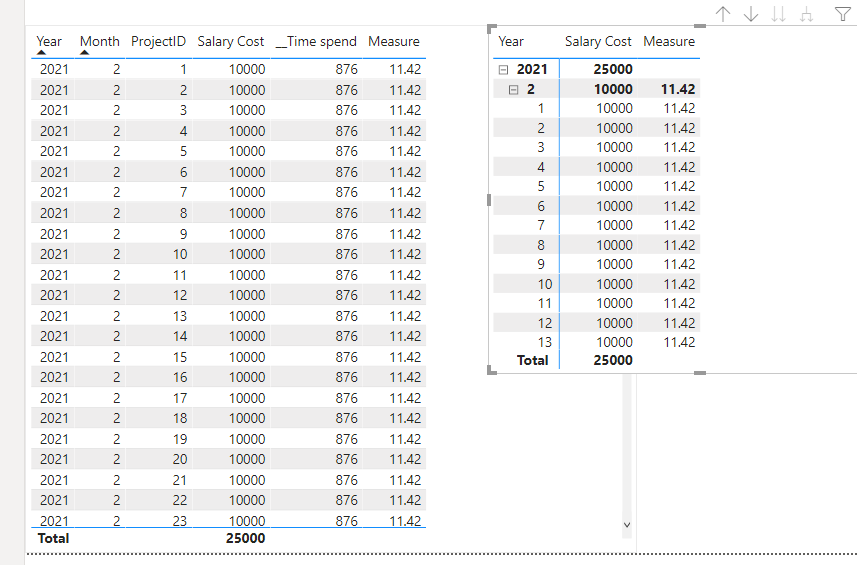Sort left table by Measure header
This screenshot has width=857, height=565.
[394, 42]
